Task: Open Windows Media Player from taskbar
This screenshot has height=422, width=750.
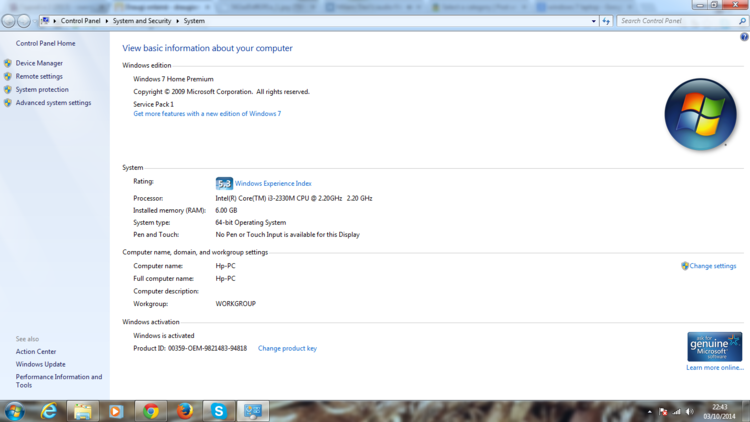Action: (116, 411)
